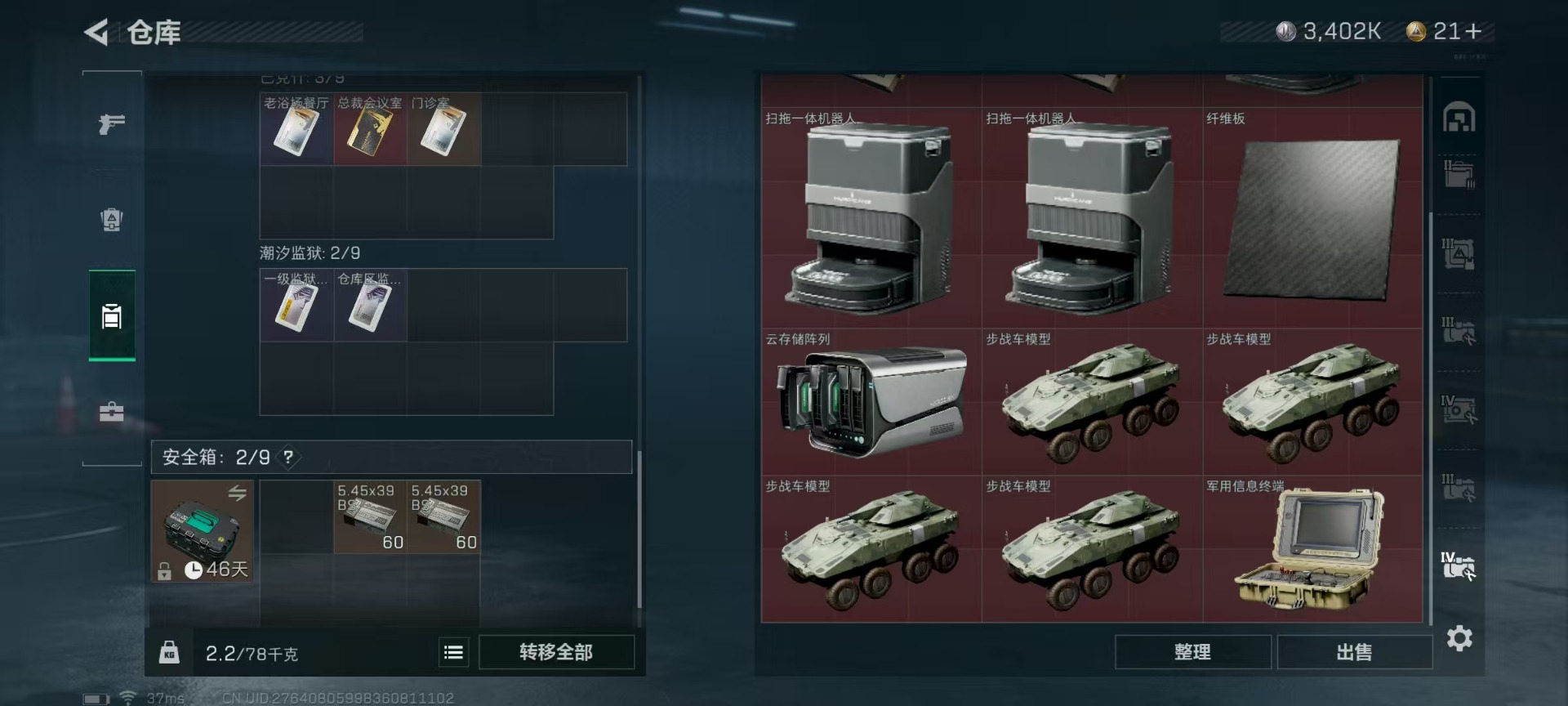Toggle the list view icon beside 转移全部
Screen dimensions: 1568x706
[x=453, y=652]
